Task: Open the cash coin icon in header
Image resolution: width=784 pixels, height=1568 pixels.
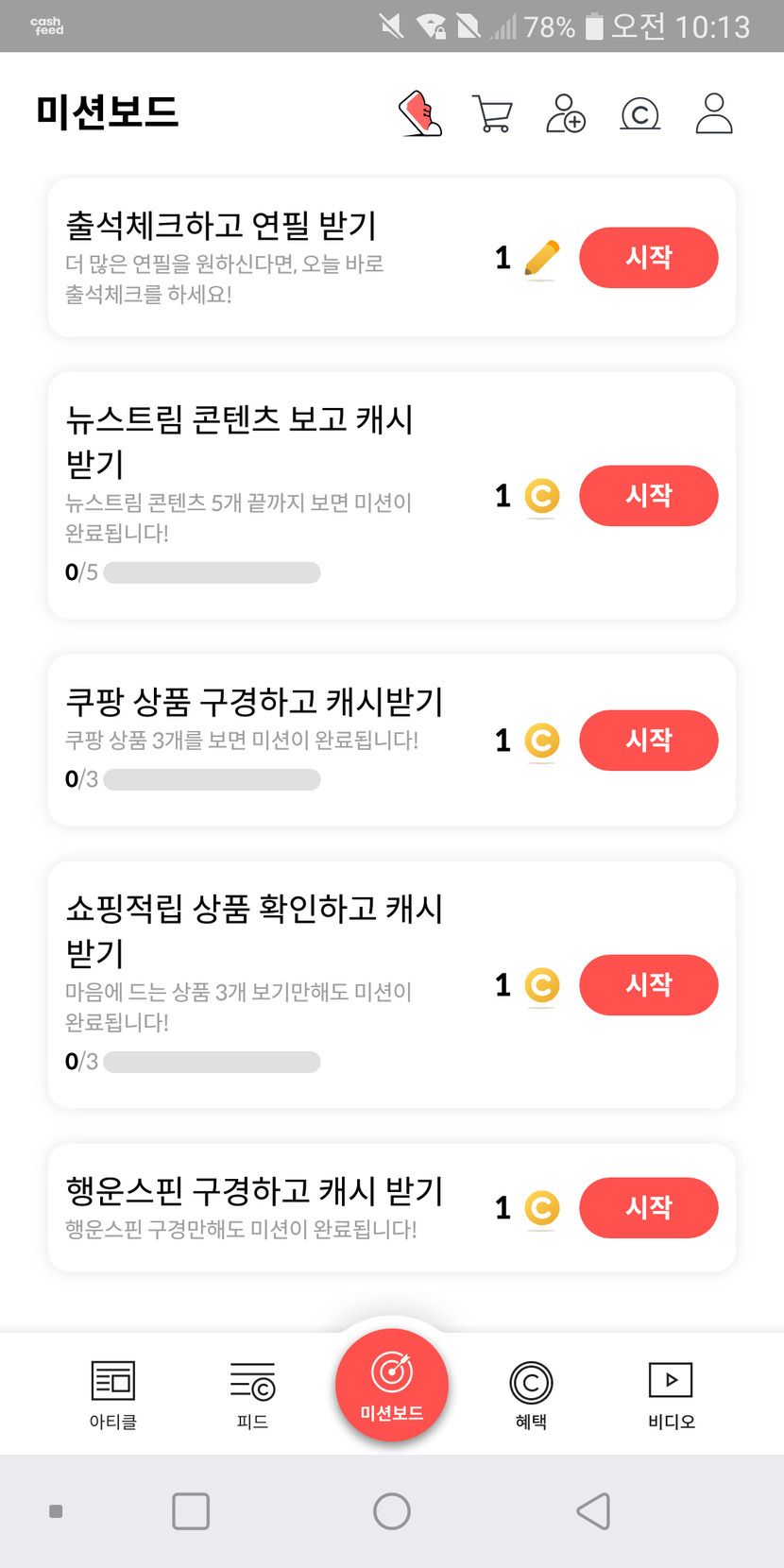Action: (639, 114)
